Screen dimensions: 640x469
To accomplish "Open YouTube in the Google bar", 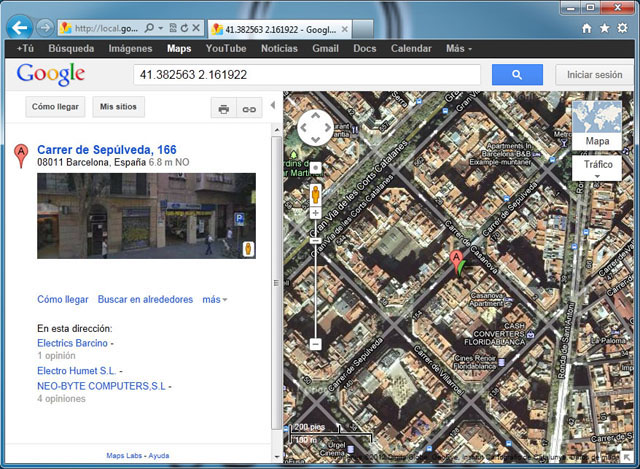I will pos(226,49).
